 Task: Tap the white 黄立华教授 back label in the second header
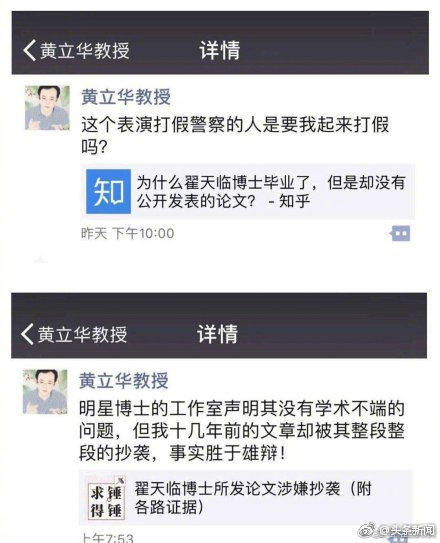tap(82, 335)
